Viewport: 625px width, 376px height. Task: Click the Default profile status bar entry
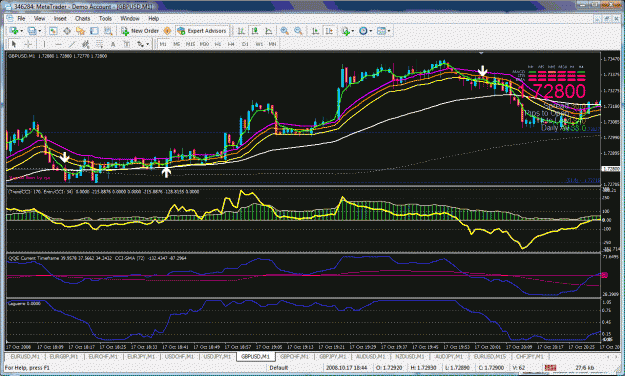tap(279, 368)
